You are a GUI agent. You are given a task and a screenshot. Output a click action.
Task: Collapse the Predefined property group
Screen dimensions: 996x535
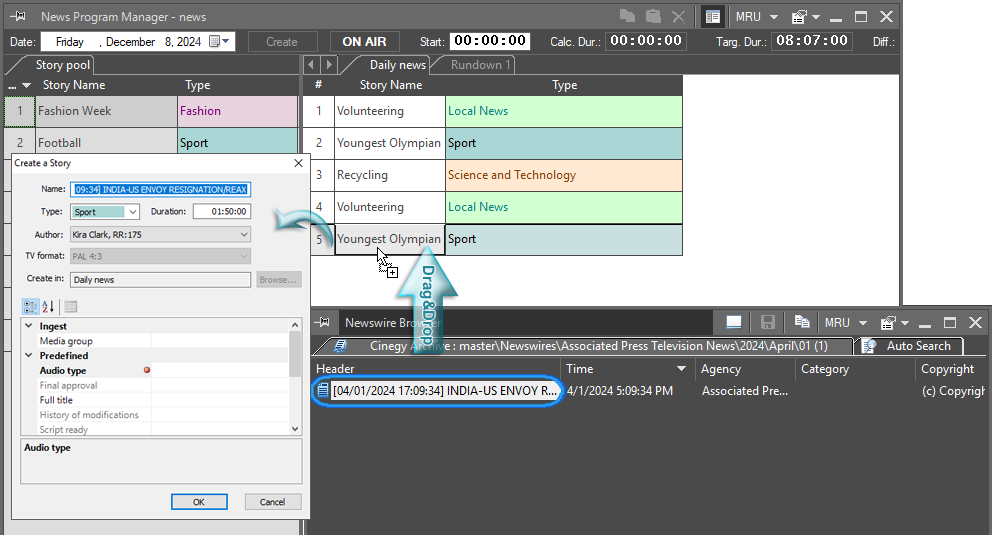click(x=28, y=356)
